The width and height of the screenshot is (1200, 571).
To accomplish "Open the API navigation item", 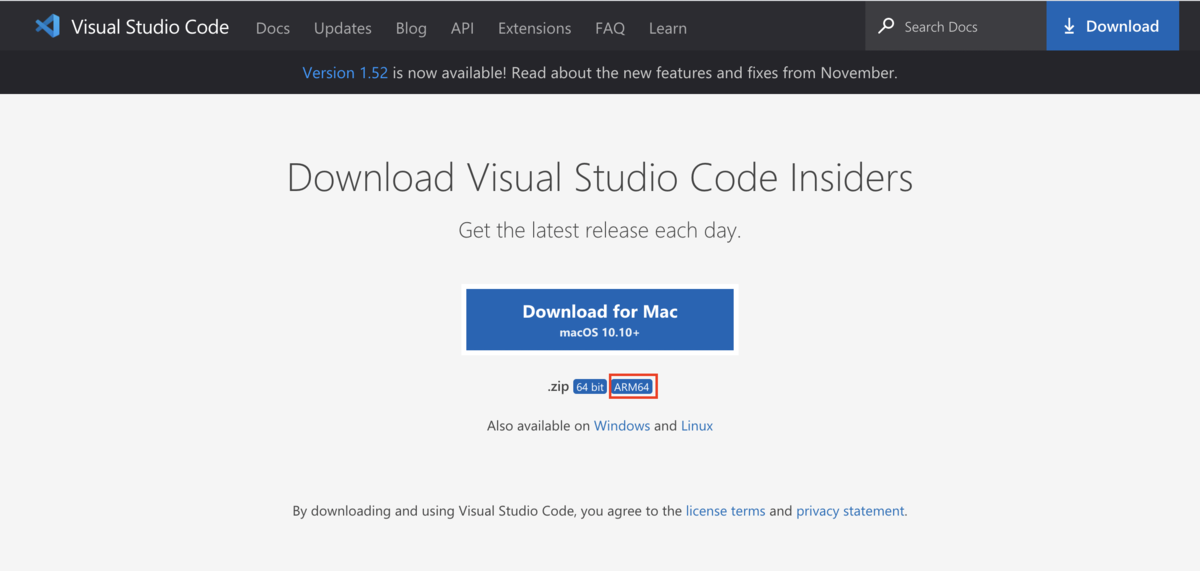I will 462,28.
